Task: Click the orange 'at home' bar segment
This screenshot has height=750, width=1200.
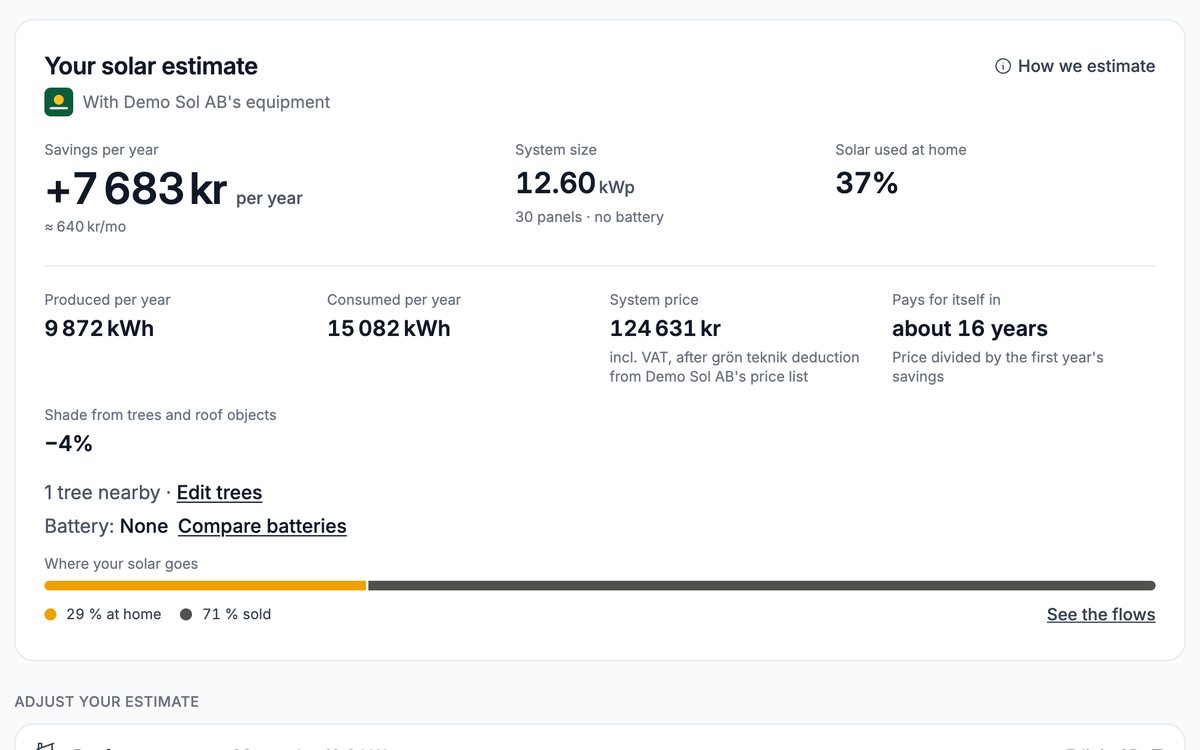Action: [206, 586]
